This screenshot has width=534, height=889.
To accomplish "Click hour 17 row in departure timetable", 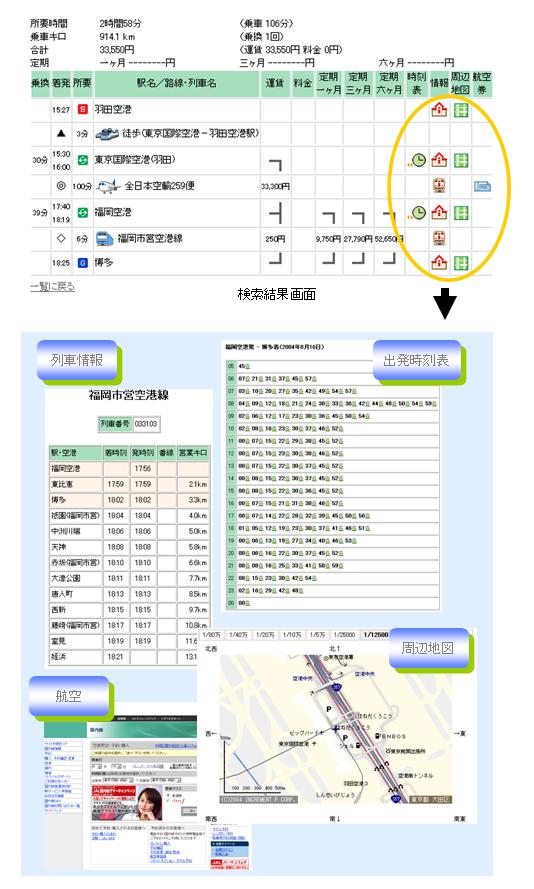I will click(332, 516).
